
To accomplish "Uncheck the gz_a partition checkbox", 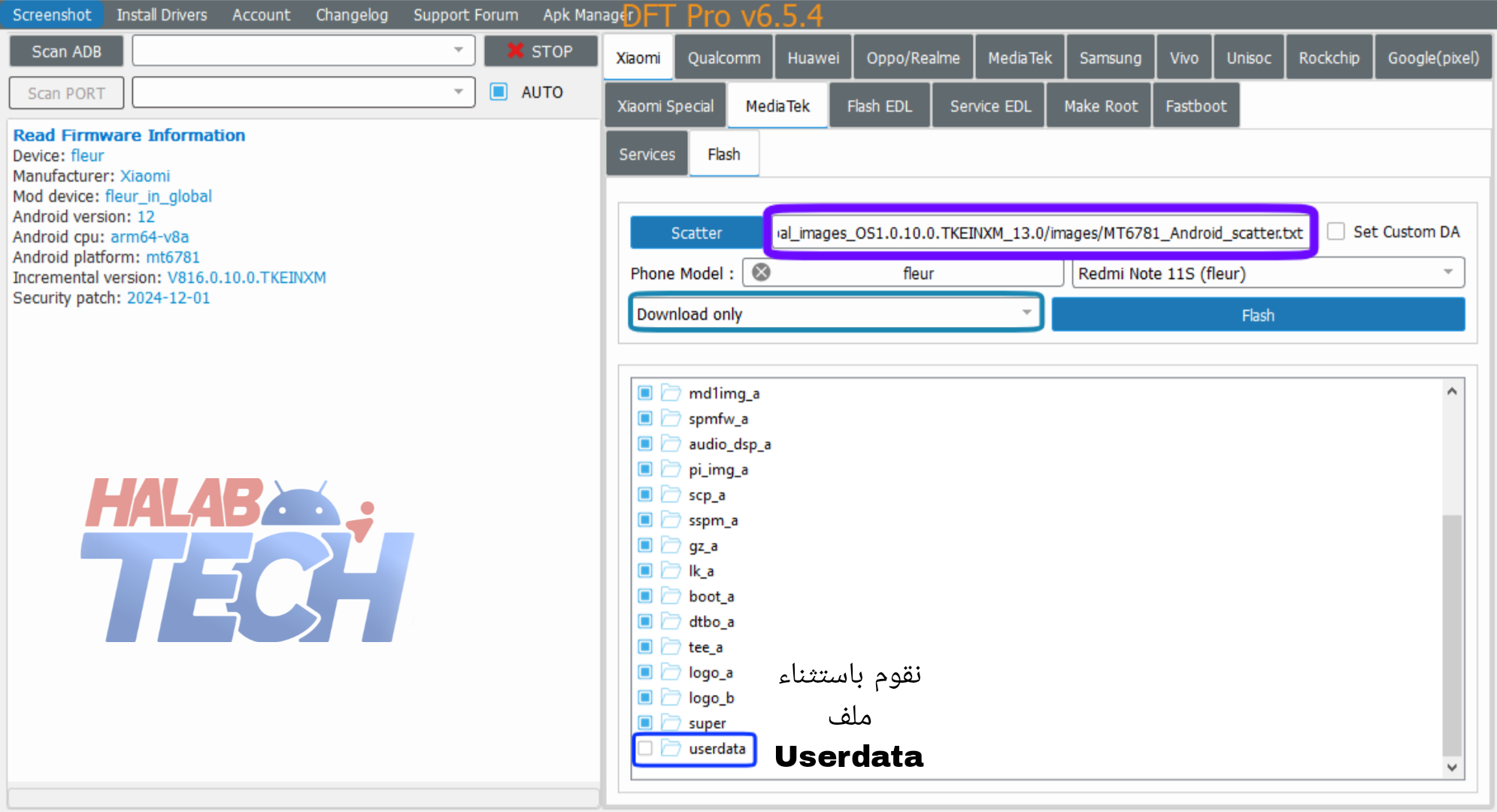I will (645, 545).
